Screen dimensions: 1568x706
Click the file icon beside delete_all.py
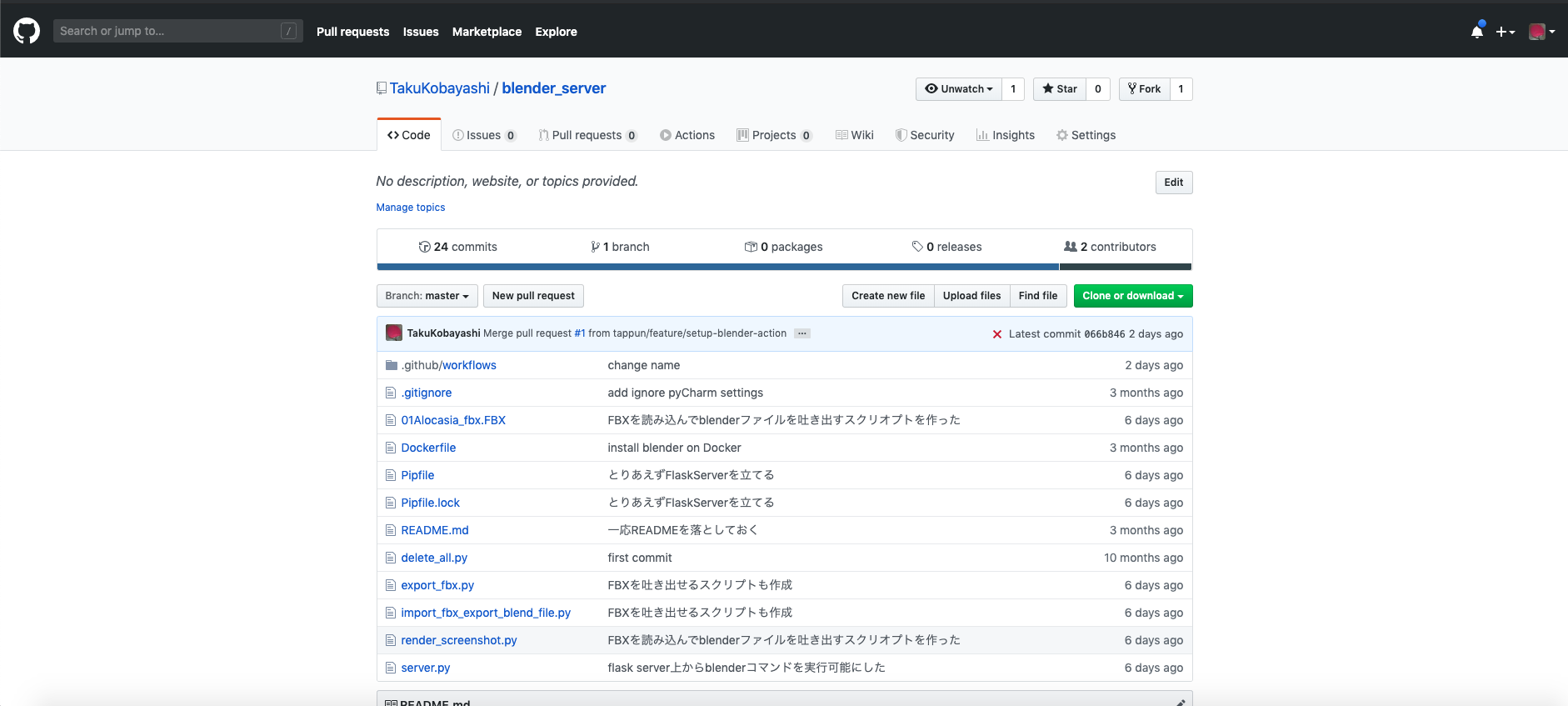(x=391, y=558)
